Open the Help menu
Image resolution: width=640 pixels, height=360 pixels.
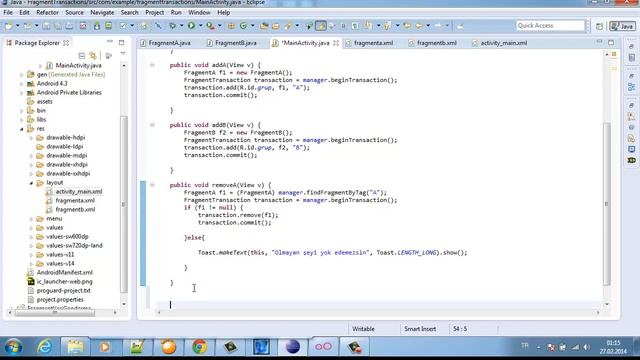pos(223,13)
